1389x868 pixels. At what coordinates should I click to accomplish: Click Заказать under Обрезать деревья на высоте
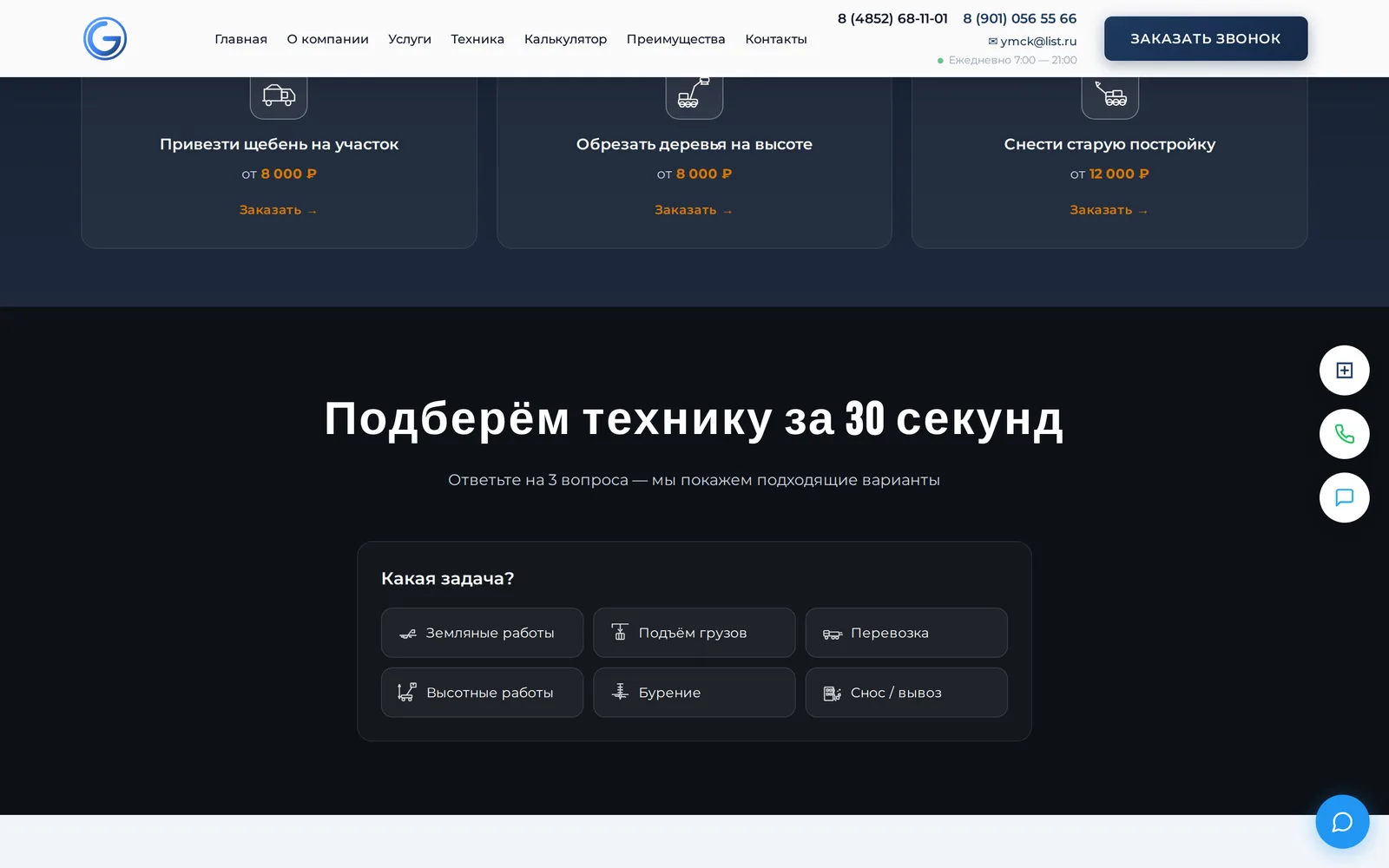[x=694, y=210]
